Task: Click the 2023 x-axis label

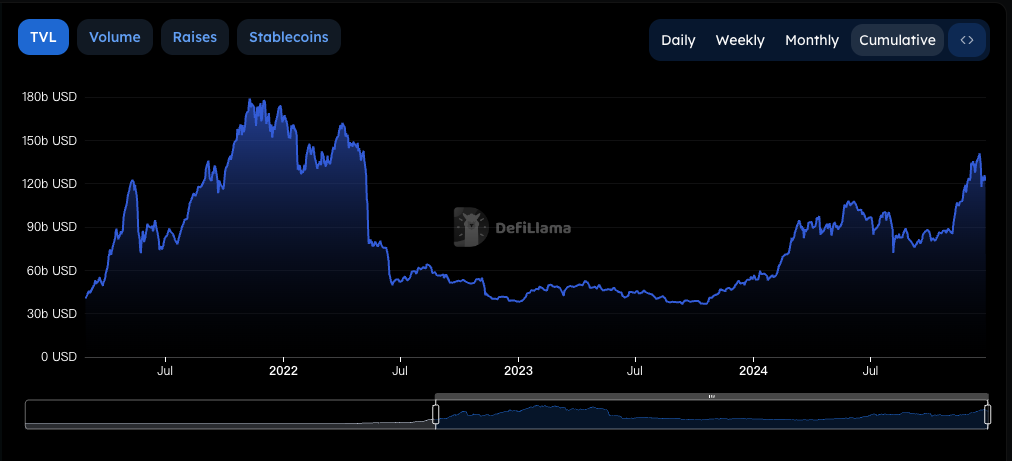Action: click(x=518, y=371)
